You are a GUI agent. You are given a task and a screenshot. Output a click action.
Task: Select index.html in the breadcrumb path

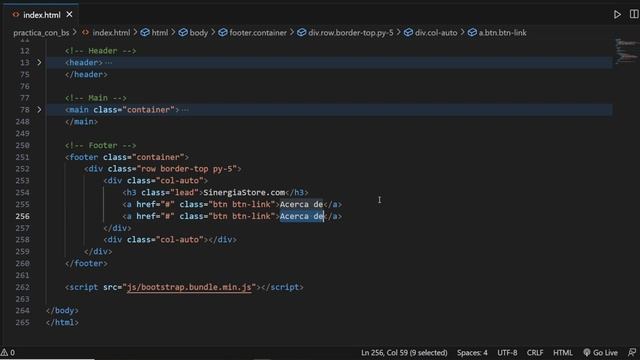(111, 33)
